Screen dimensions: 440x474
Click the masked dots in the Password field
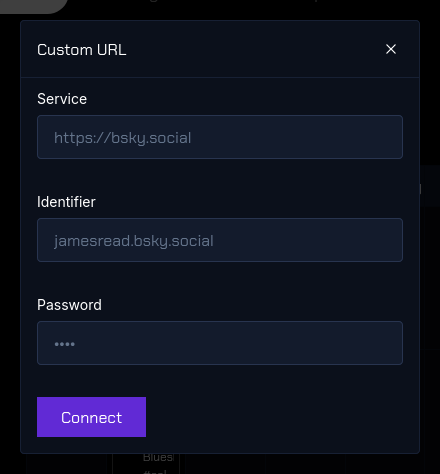65,344
